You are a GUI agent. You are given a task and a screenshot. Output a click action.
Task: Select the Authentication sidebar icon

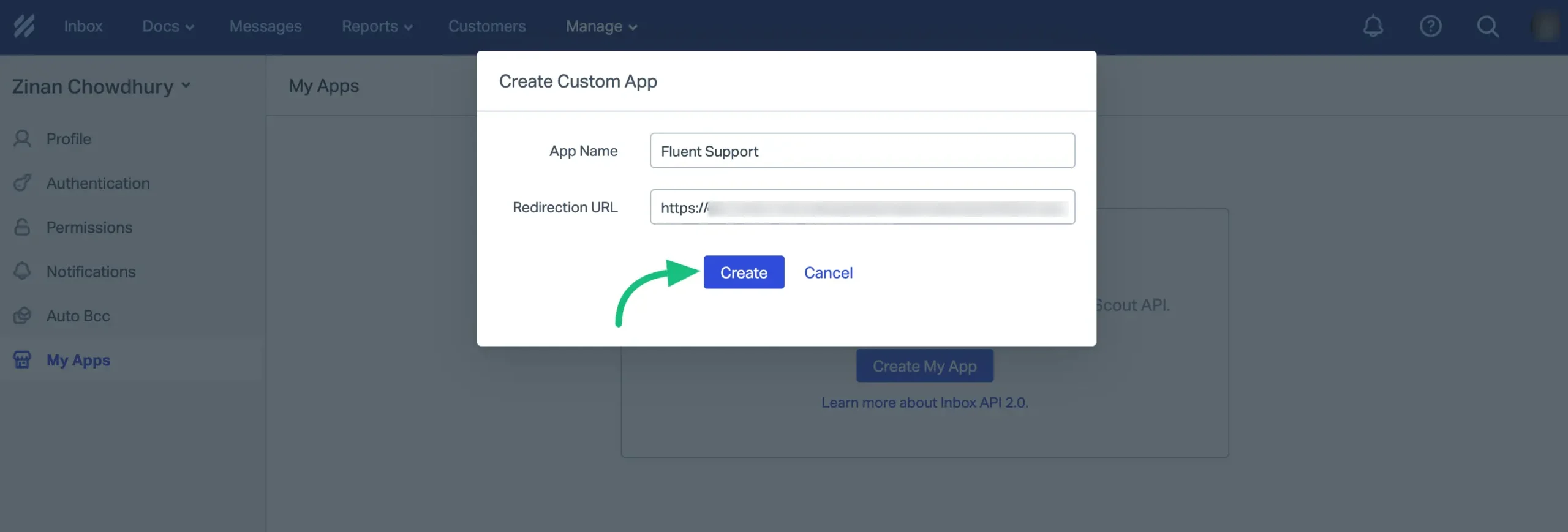click(23, 182)
